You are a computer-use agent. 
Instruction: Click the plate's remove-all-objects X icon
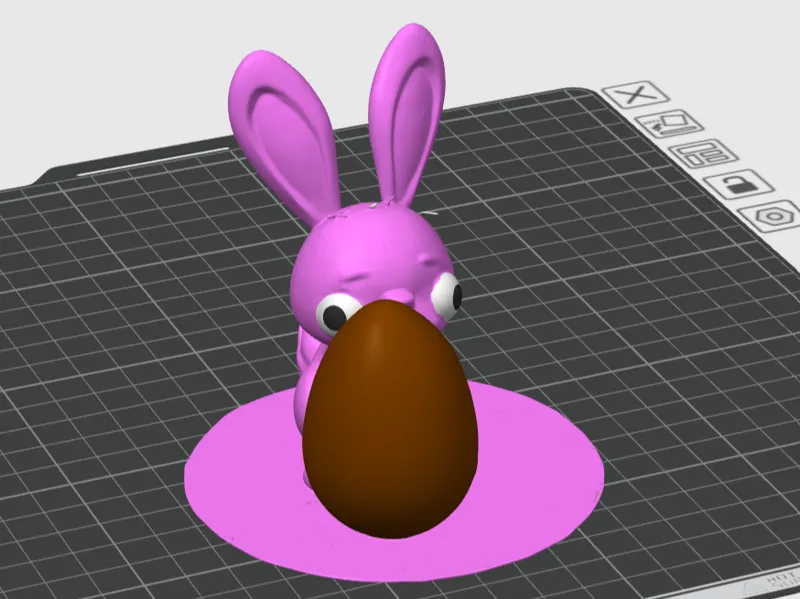click(636, 94)
